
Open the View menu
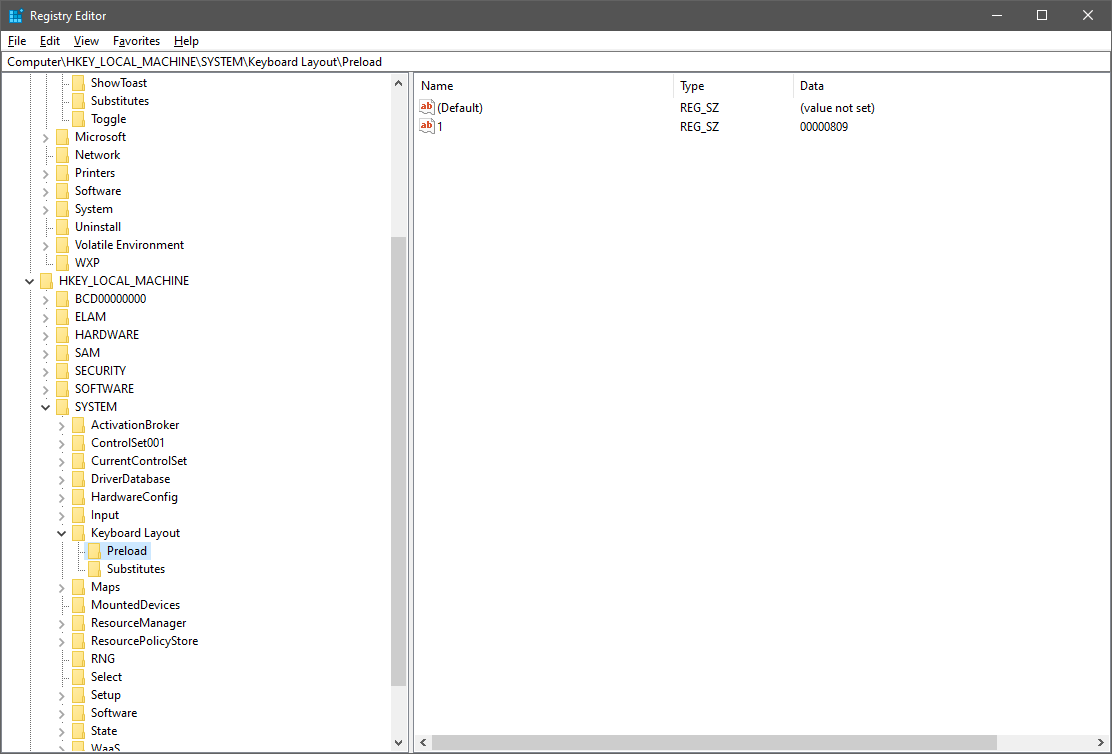pos(86,41)
